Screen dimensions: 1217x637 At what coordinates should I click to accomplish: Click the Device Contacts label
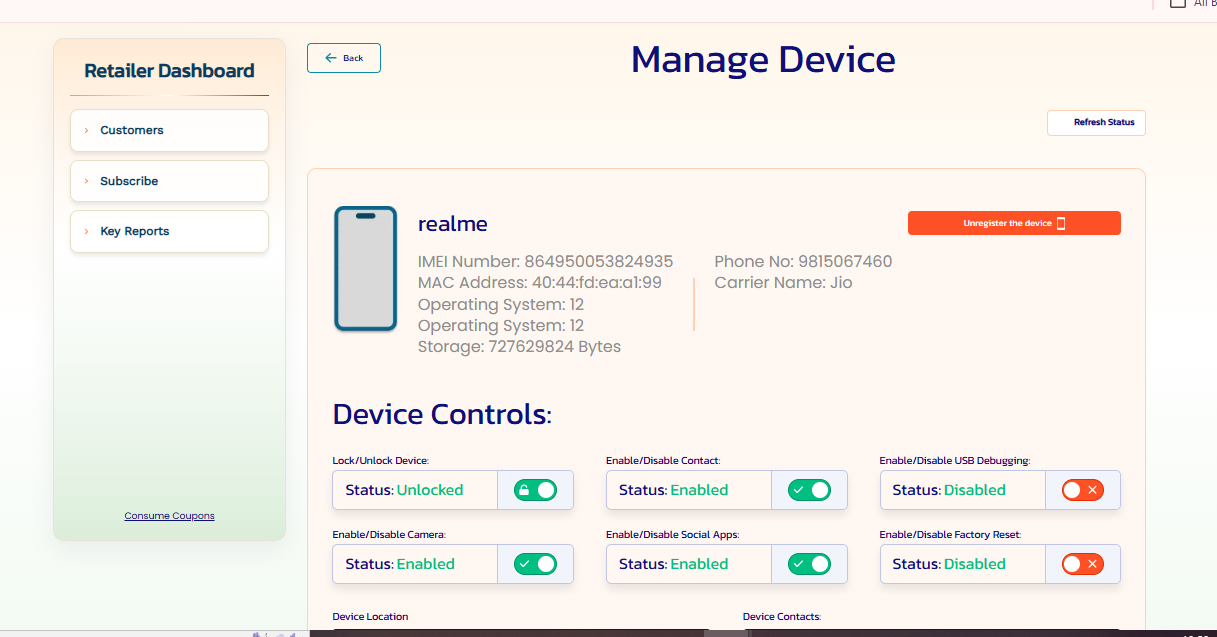[782, 617]
